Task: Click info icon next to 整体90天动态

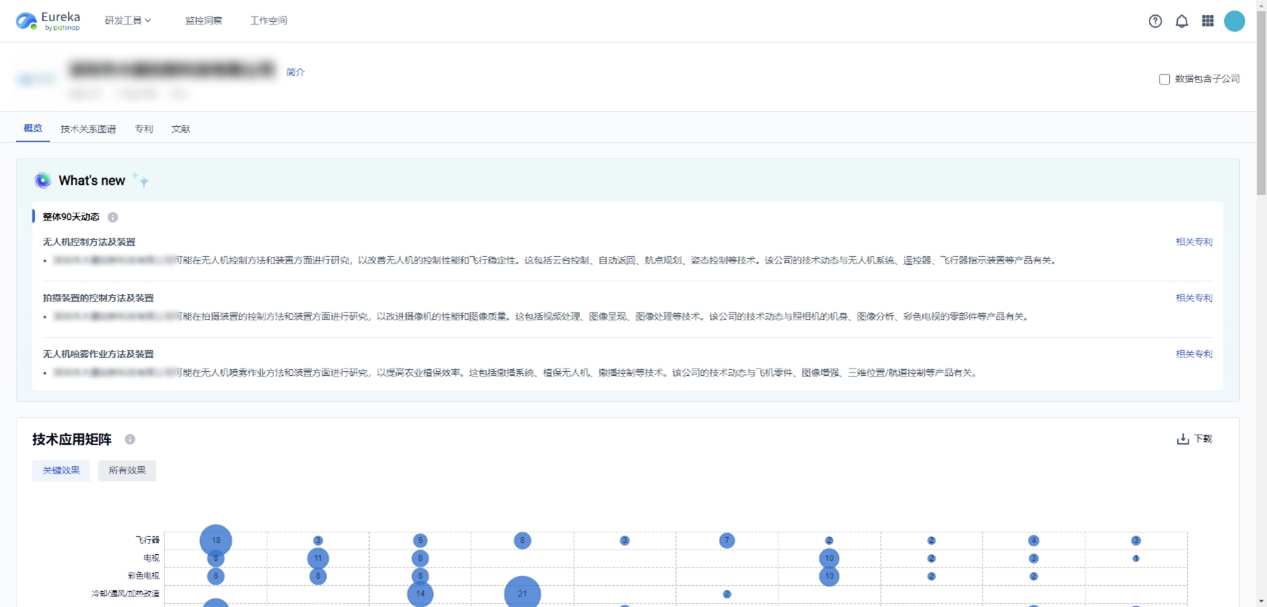Action: (113, 217)
